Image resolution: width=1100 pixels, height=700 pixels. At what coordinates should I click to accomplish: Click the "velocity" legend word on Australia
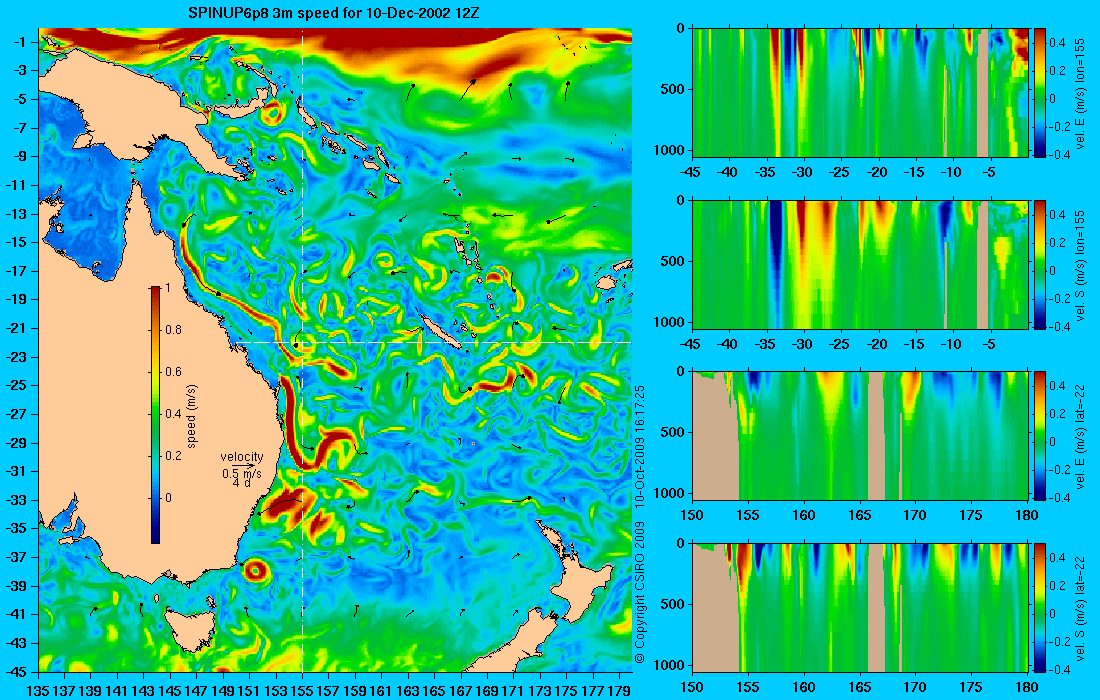[x=241, y=457]
